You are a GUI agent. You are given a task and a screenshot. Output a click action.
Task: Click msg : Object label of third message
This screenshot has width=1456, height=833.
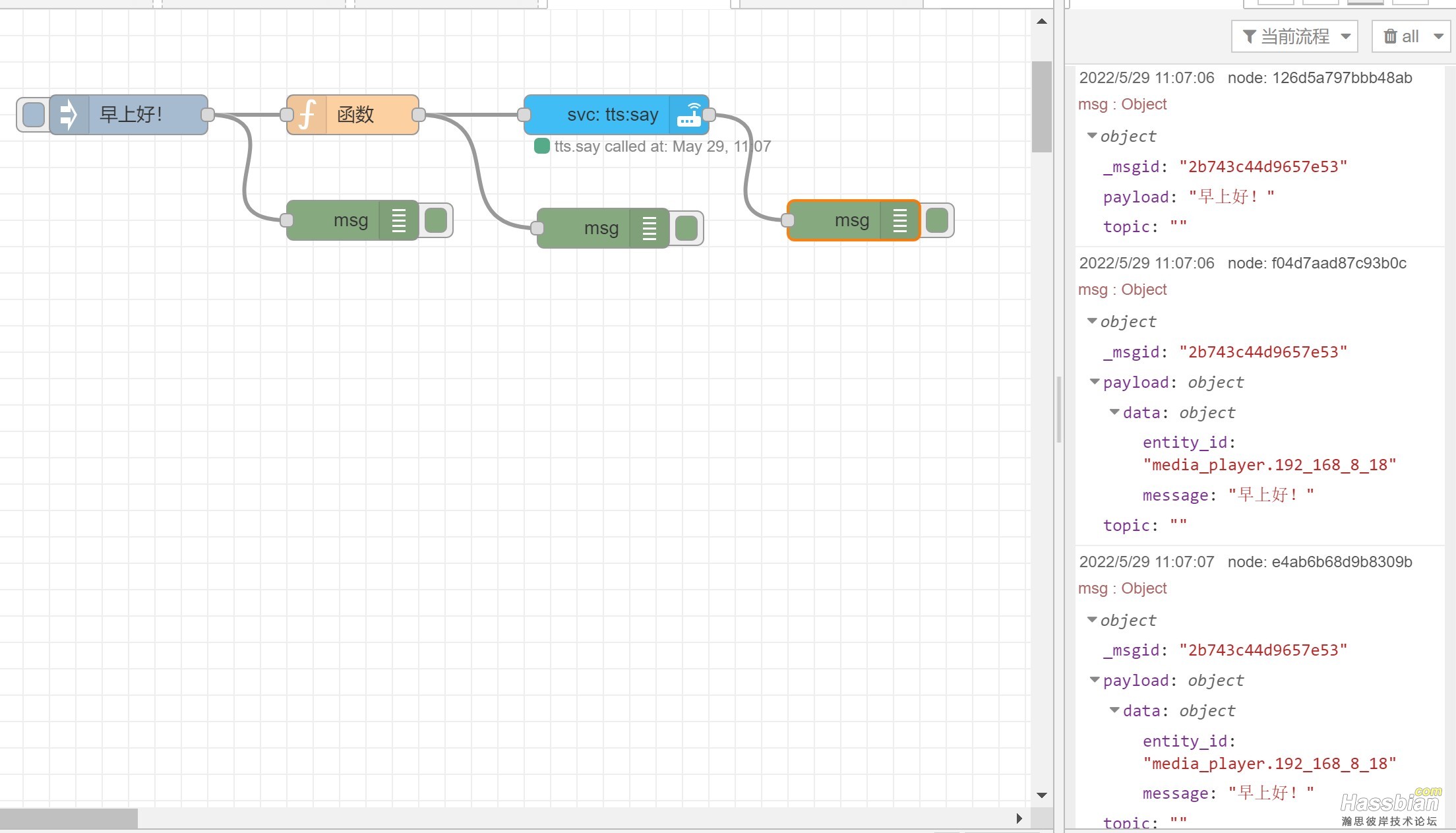(1122, 588)
